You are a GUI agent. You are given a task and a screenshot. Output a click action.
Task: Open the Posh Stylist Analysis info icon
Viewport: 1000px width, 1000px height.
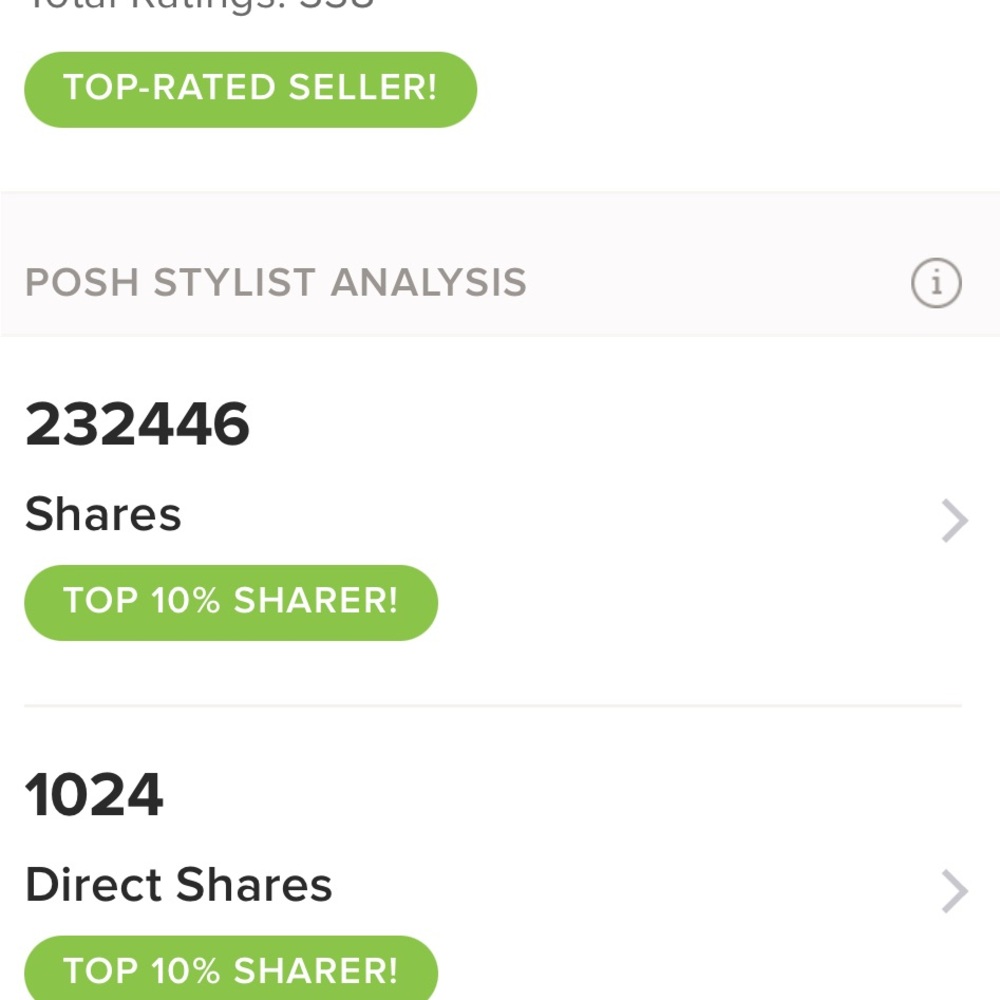[x=936, y=283]
